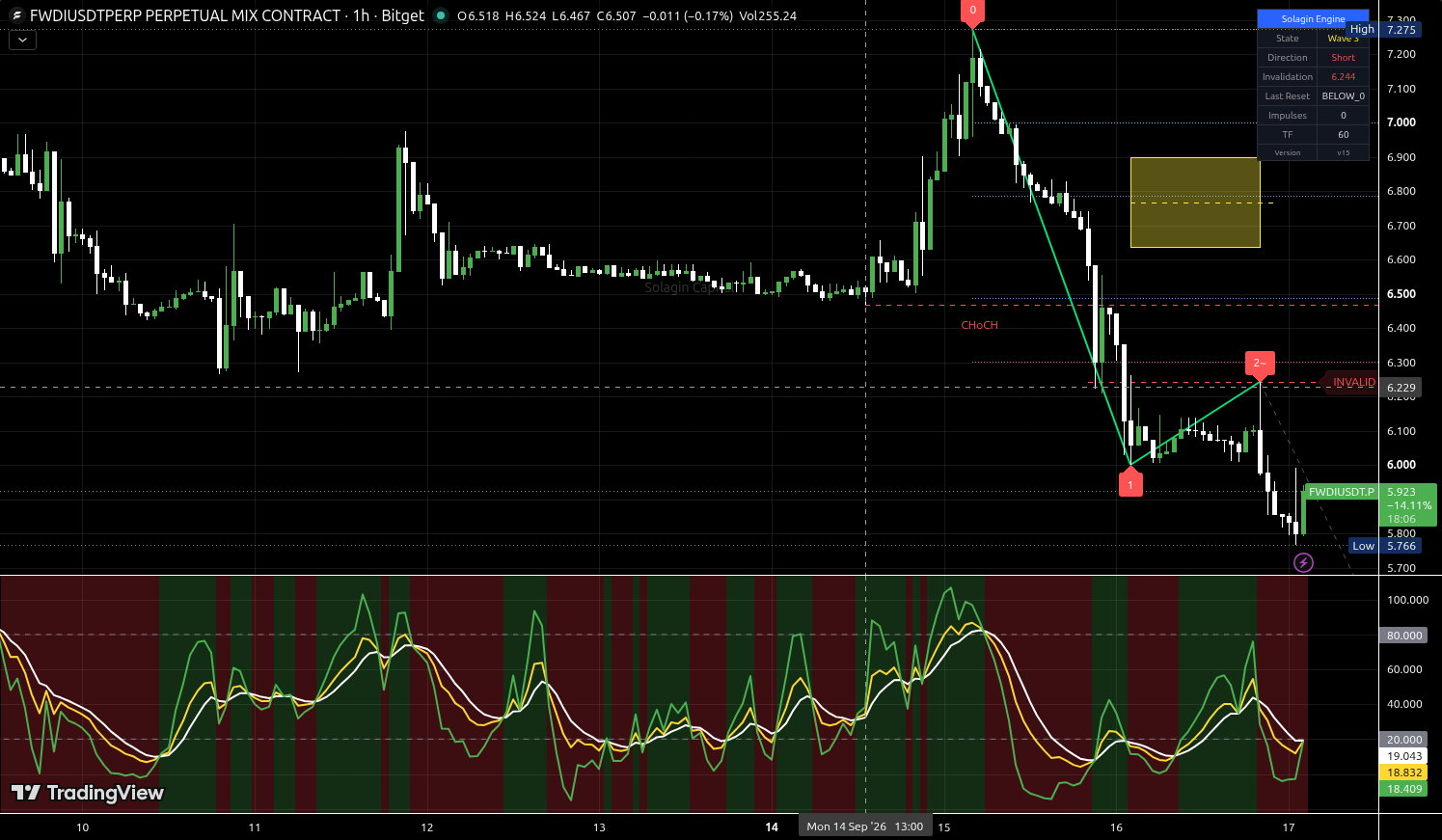Click the 6.500 price axis level
Screen dimensions: 1442x840
[1401, 294]
